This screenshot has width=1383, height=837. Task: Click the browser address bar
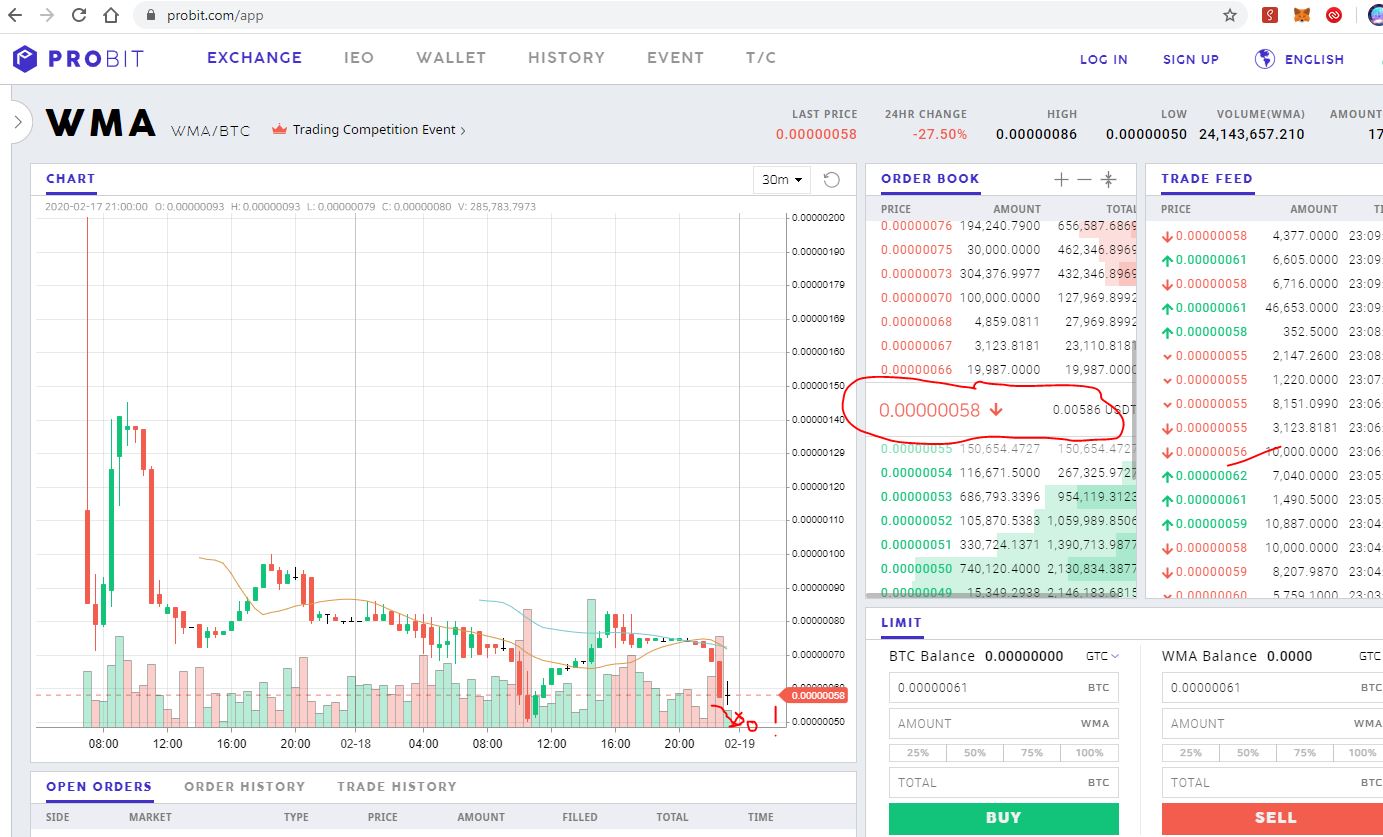(690, 16)
